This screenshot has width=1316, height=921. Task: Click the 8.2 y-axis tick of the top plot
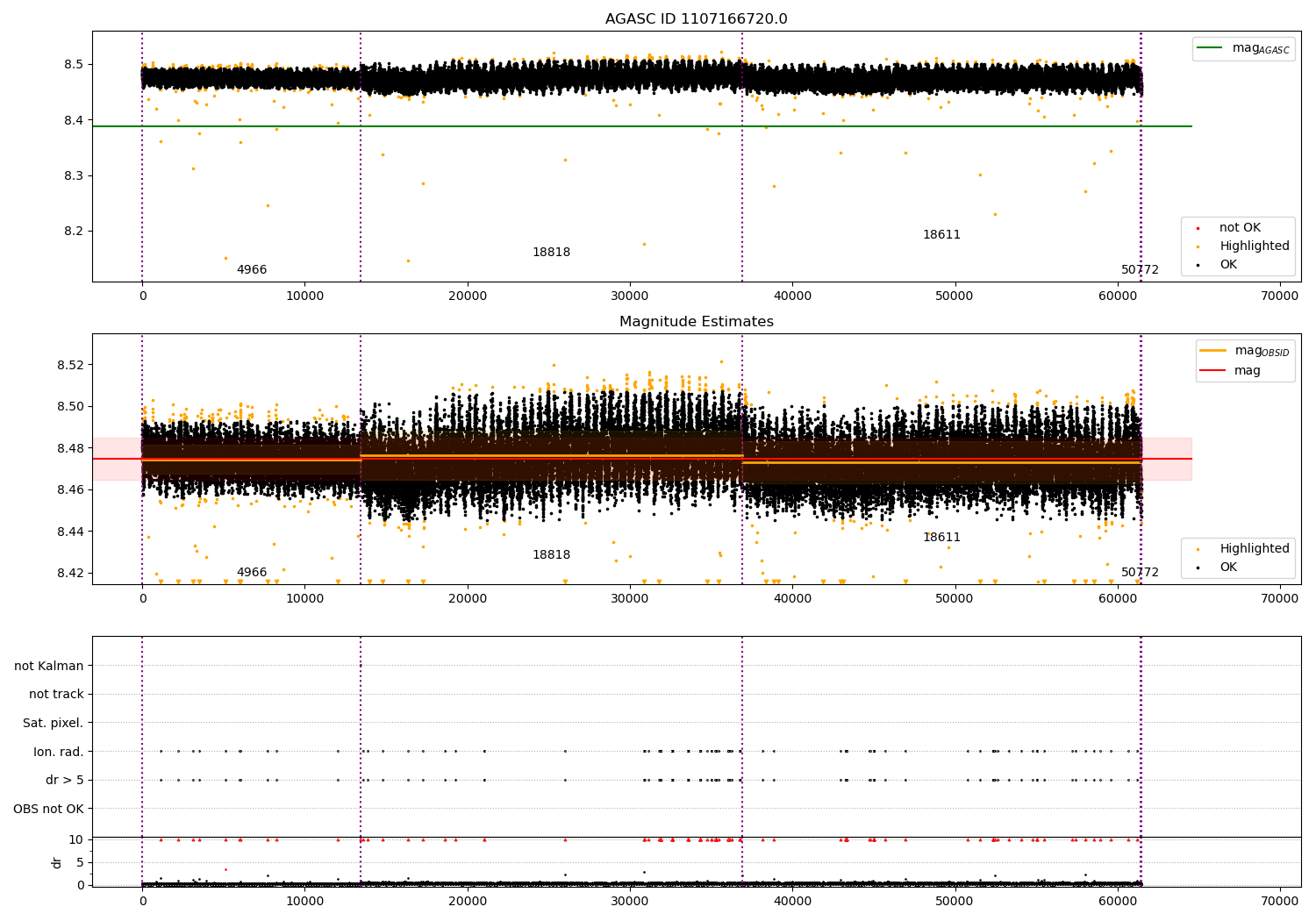74,232
